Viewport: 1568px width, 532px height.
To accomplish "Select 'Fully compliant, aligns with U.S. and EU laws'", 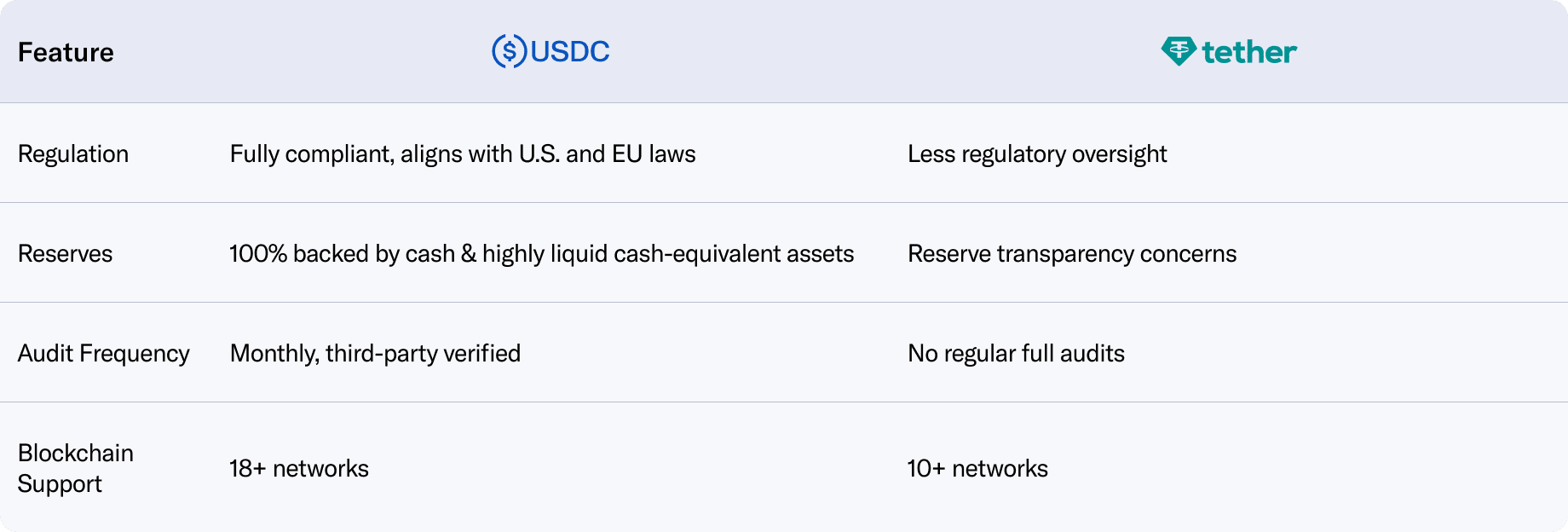I will 463,154.
